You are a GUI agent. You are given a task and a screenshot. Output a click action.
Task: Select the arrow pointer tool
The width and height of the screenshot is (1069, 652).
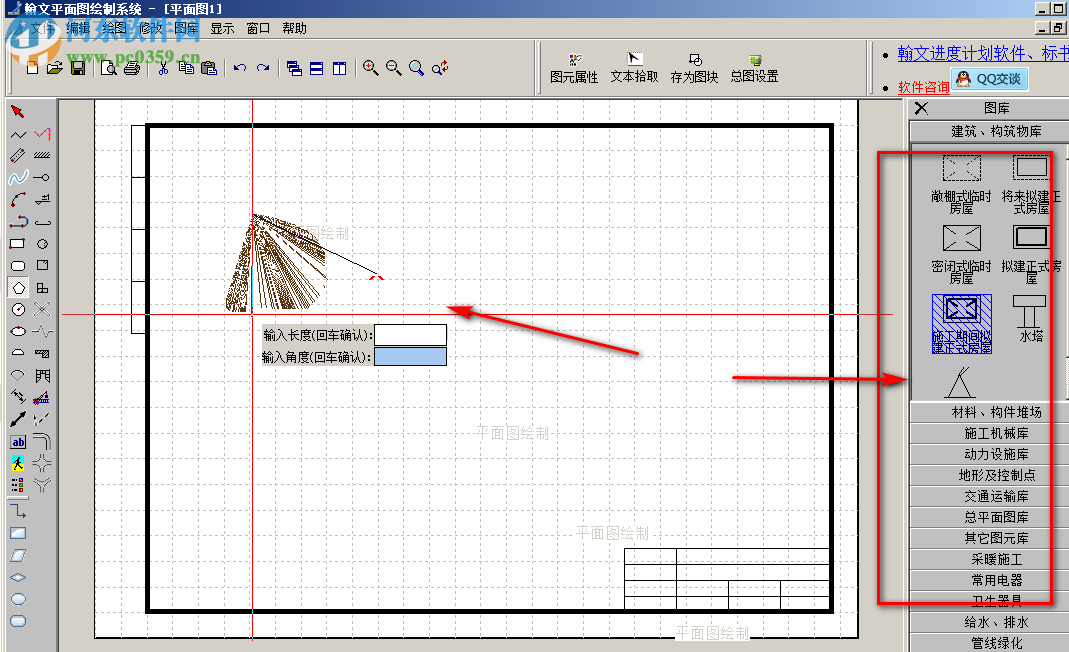[x=17, y=111]
